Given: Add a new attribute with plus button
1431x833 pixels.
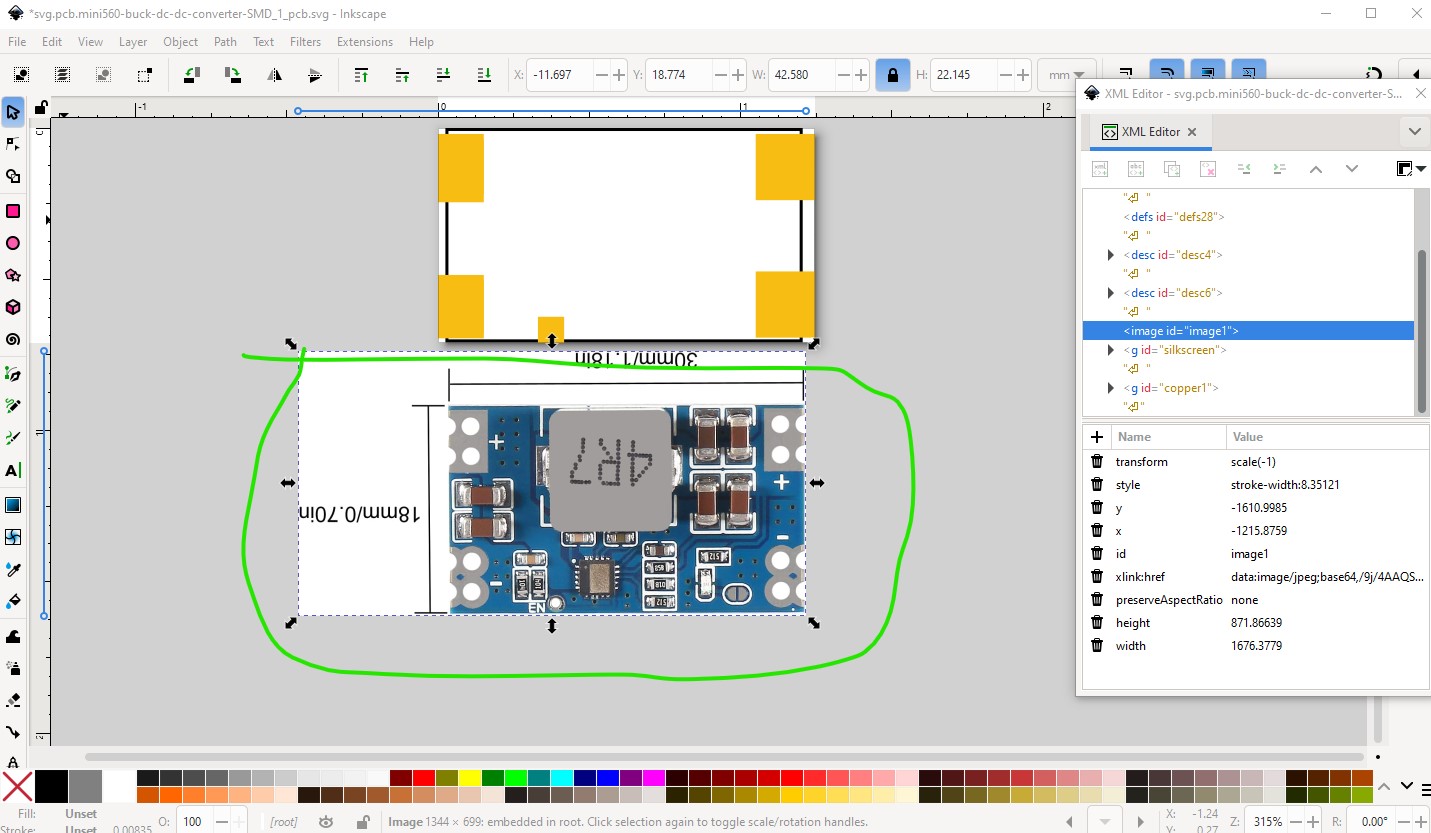Looking at the screenshot, I should click(x=1097, y=437).
